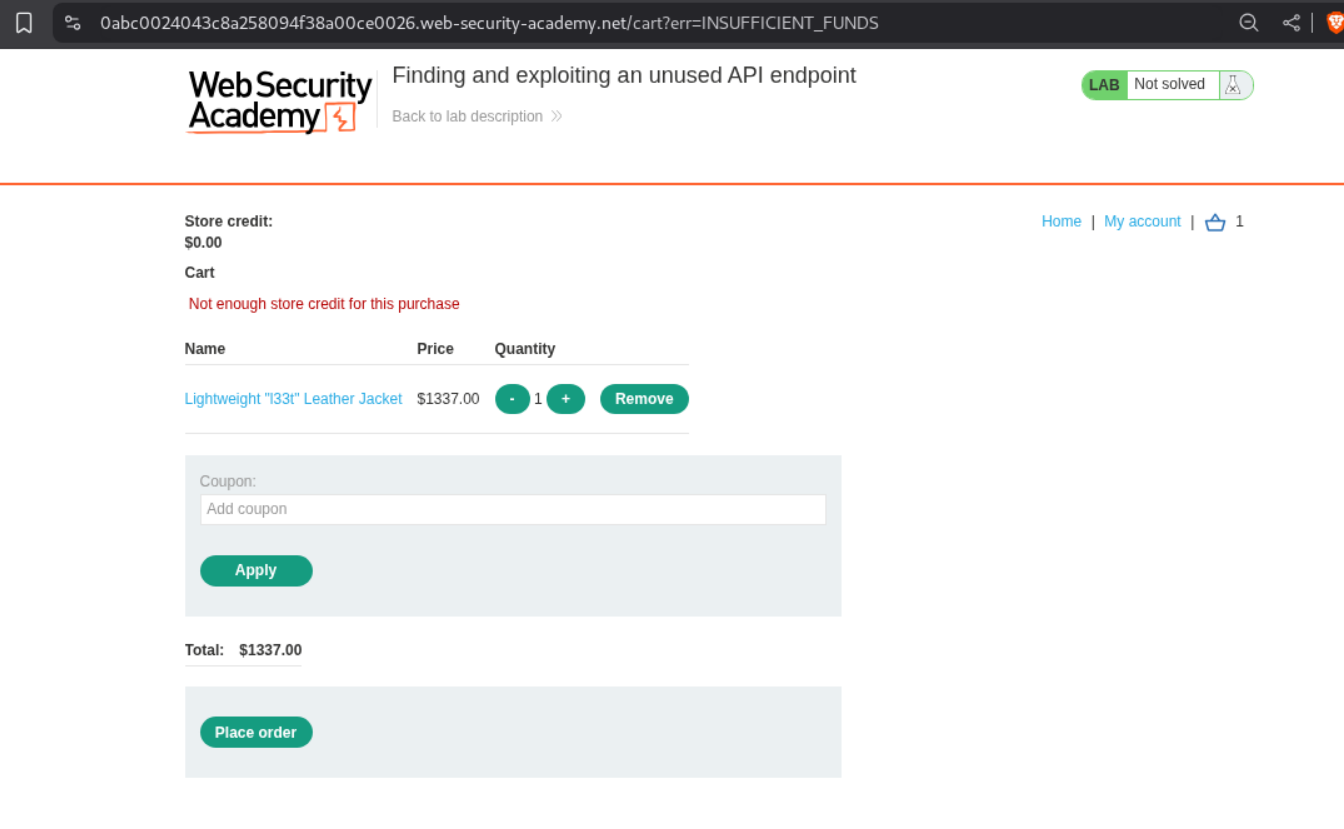1344x829 pixels.
Task: Decrease jacket quantity with minus button
Action: pyautogui.click(x=512, y=399)
